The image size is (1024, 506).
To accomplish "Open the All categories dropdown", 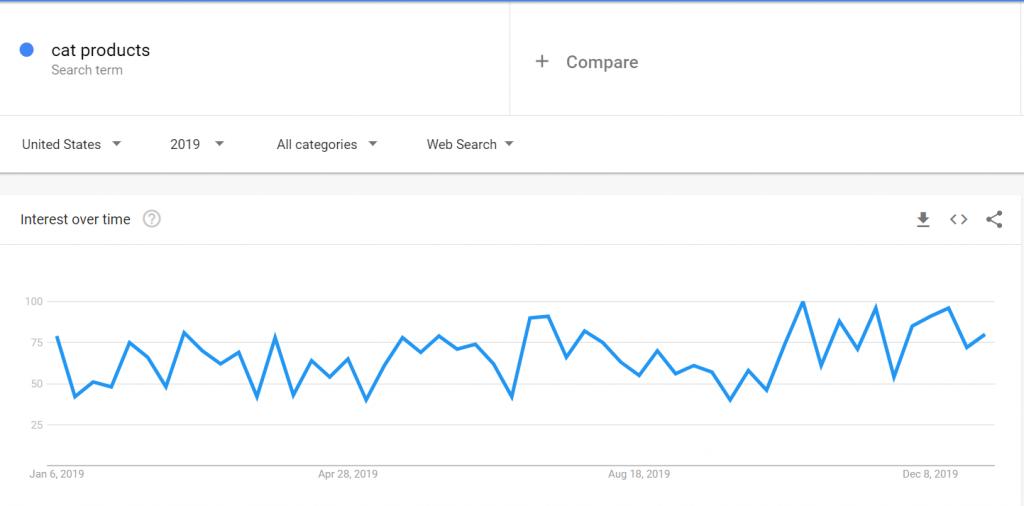I will 327,144.
